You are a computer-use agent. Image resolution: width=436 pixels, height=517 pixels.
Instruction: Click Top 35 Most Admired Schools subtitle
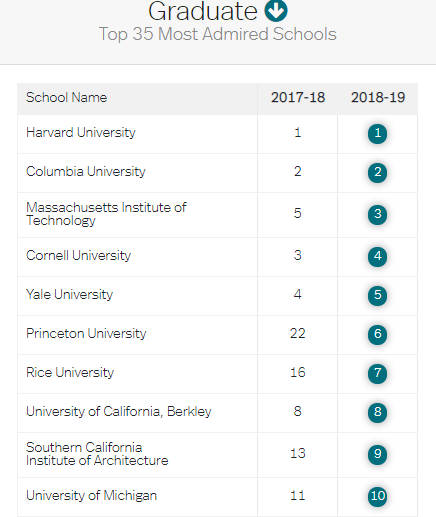coord(218,34)
